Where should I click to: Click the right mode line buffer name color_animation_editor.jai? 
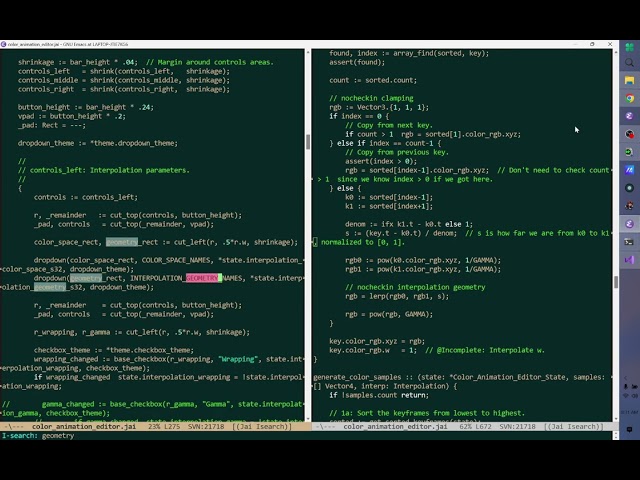395,427
